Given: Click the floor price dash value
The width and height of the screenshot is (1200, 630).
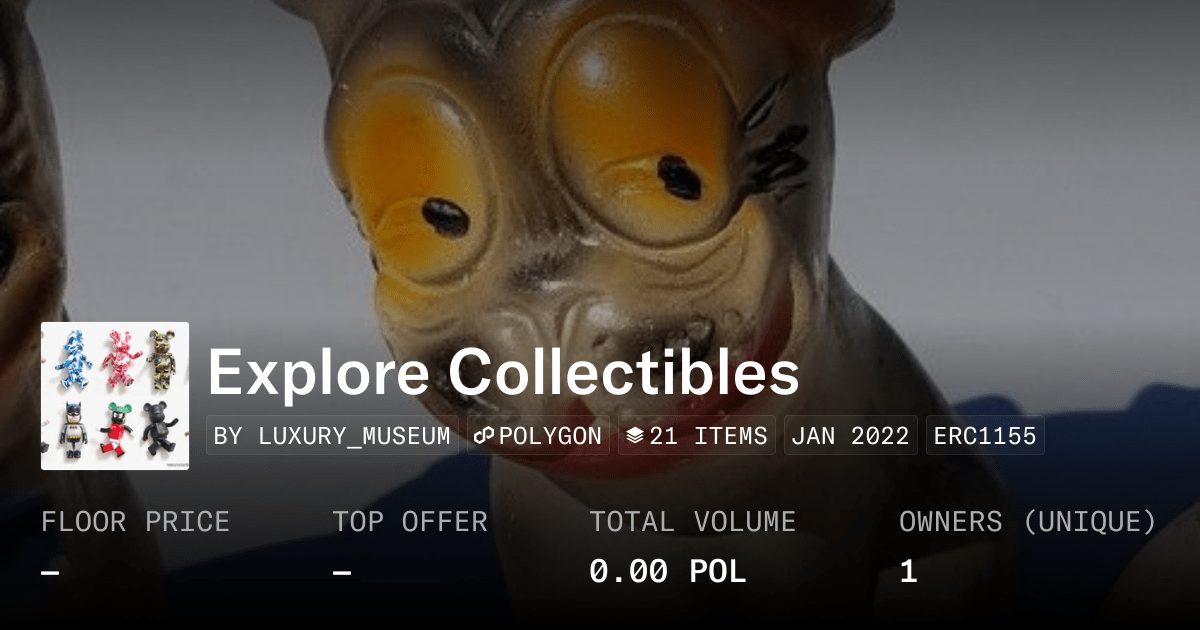Looking at the screenshot, I should (50, 572).
